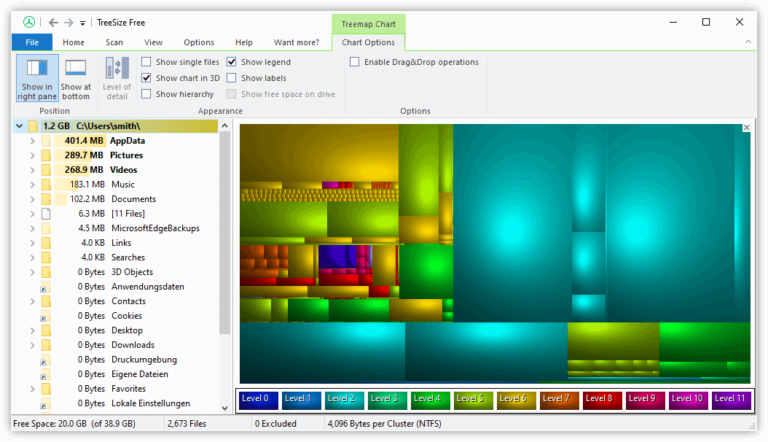768x442 pixels.
Task: Open the View tab
Action: tap(153, 42)
